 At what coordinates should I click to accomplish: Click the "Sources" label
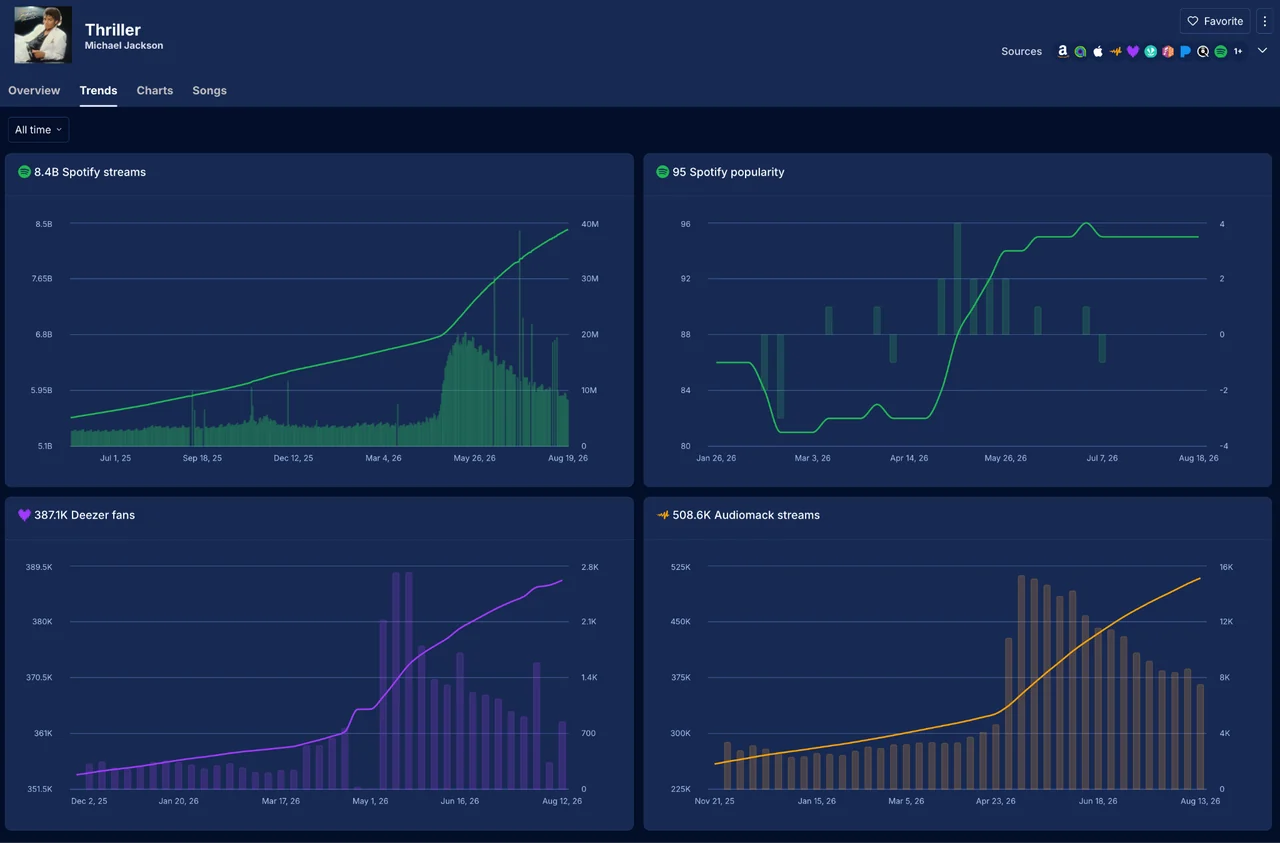pos(1021,51)
